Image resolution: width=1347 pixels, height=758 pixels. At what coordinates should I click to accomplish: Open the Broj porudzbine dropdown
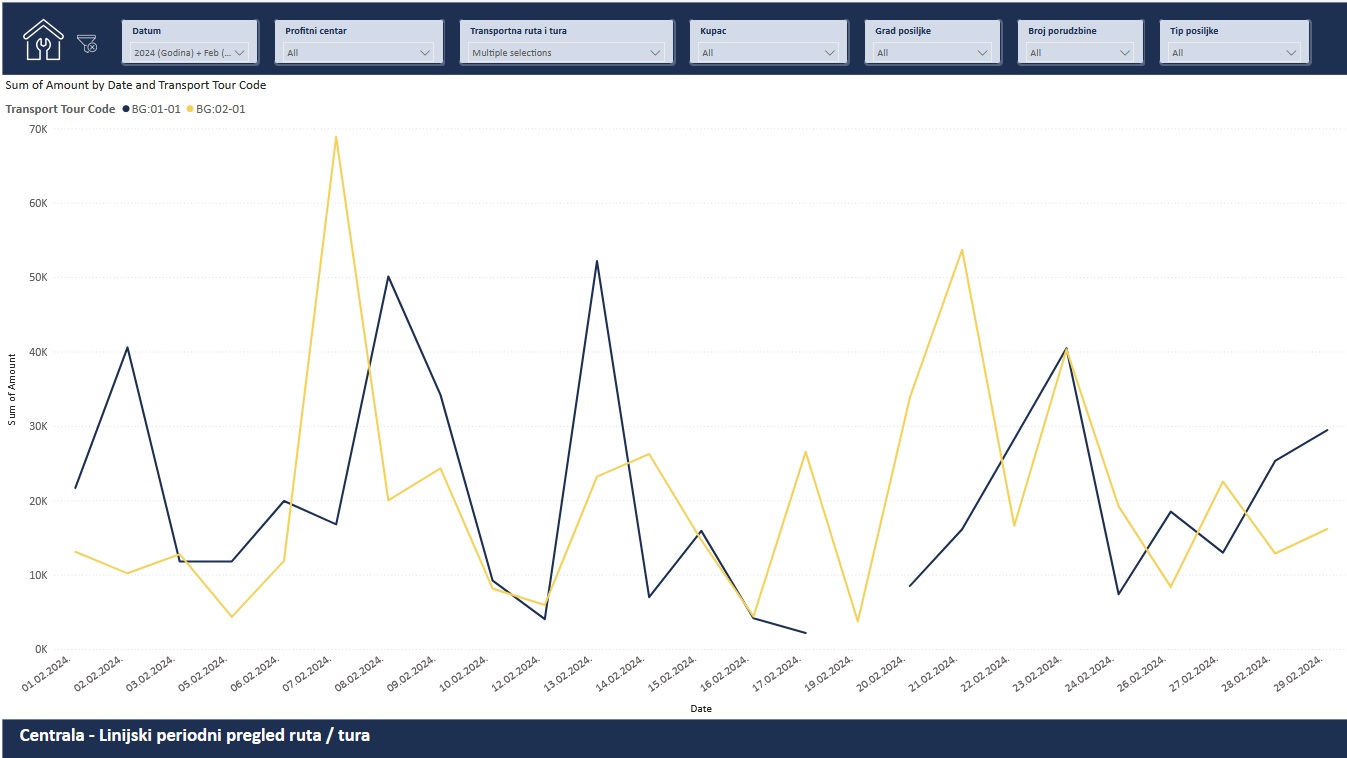coord(1081,52)
